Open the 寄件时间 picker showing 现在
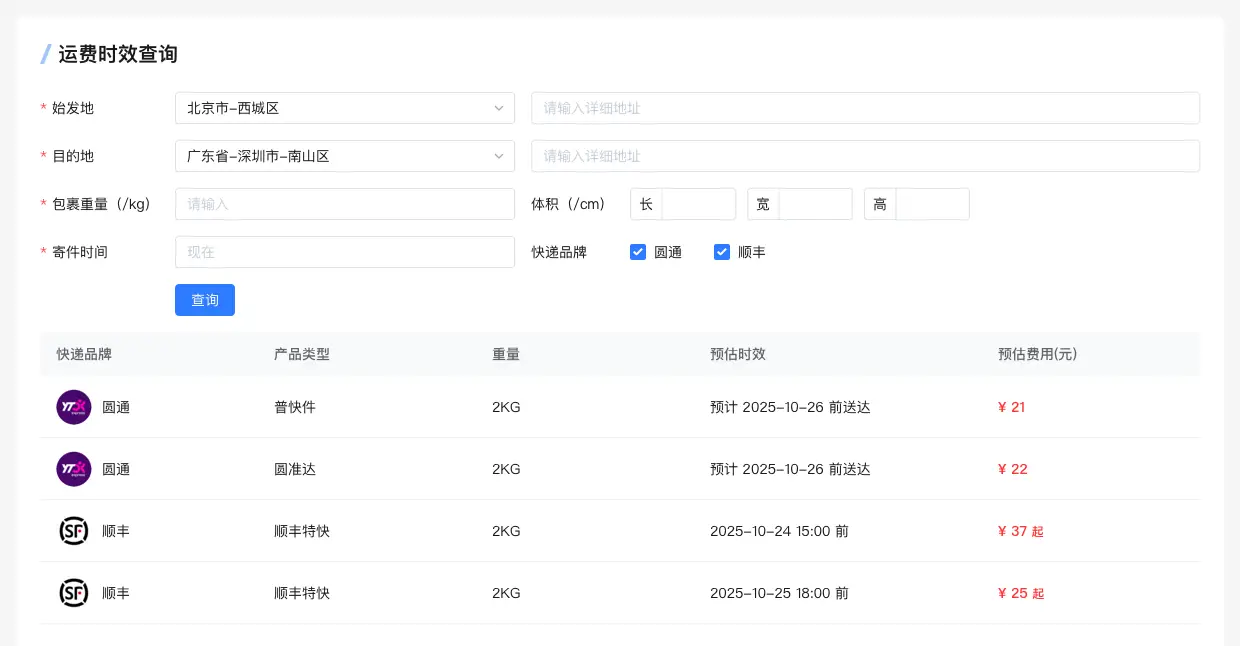 tap(344, 252)
